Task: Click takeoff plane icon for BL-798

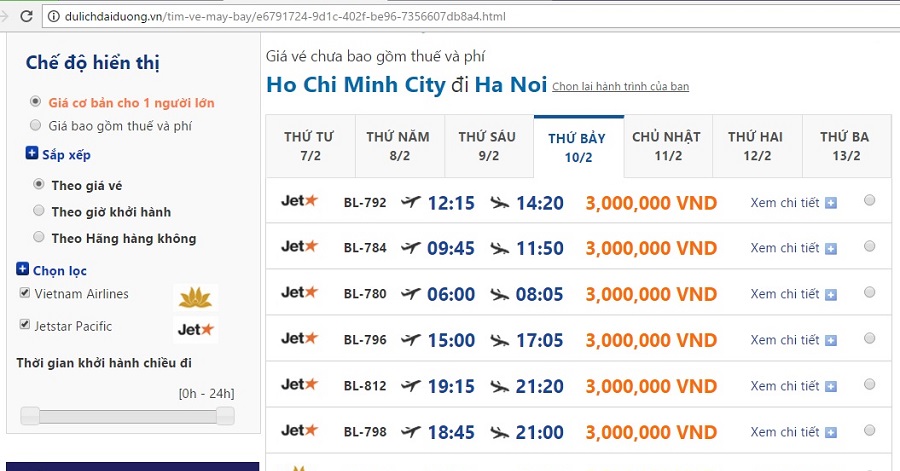Action: tap(410, 431)
